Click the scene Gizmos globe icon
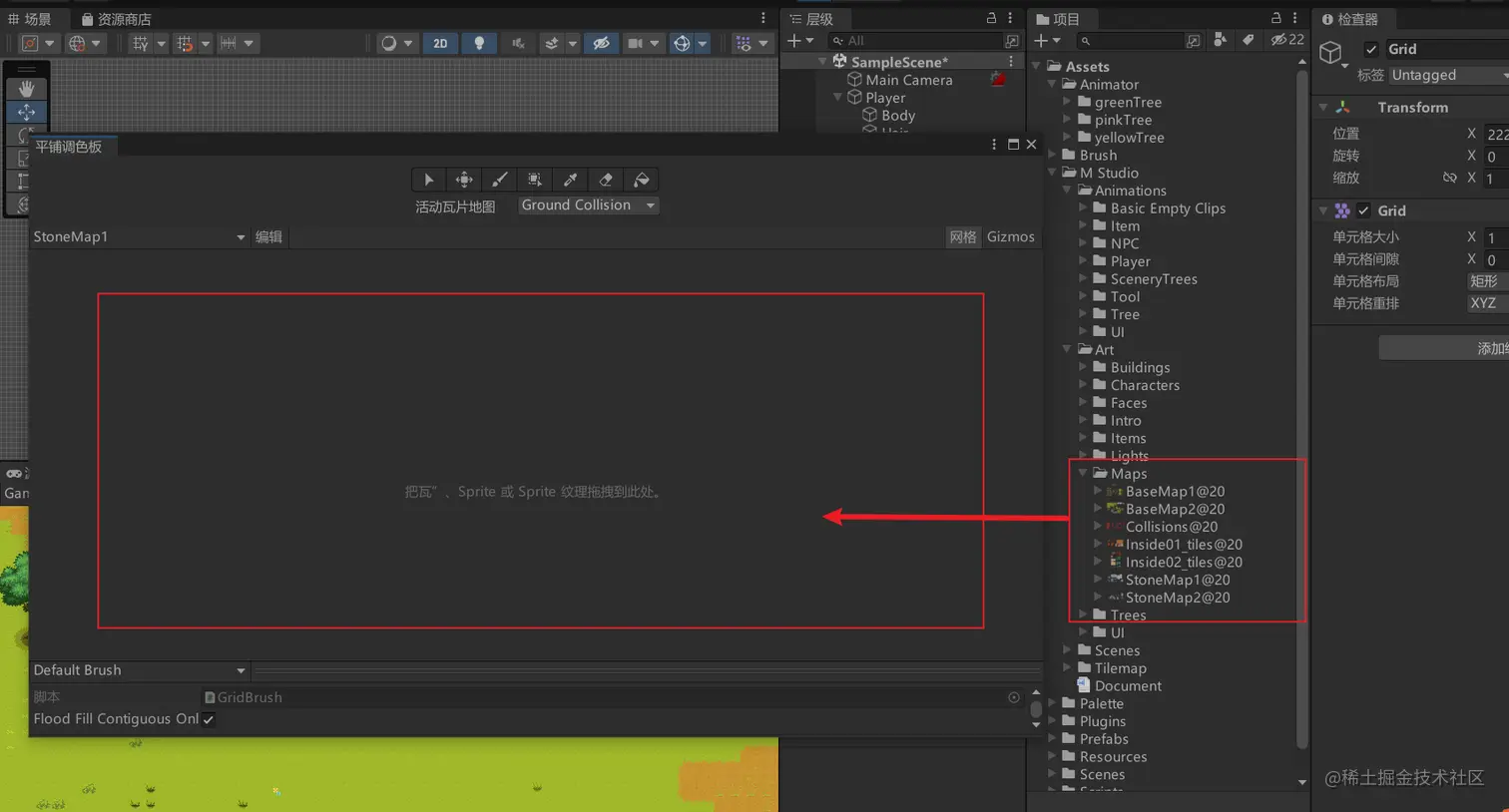Viewport: 1509px width, 812px height. click(x=682, y=43)
